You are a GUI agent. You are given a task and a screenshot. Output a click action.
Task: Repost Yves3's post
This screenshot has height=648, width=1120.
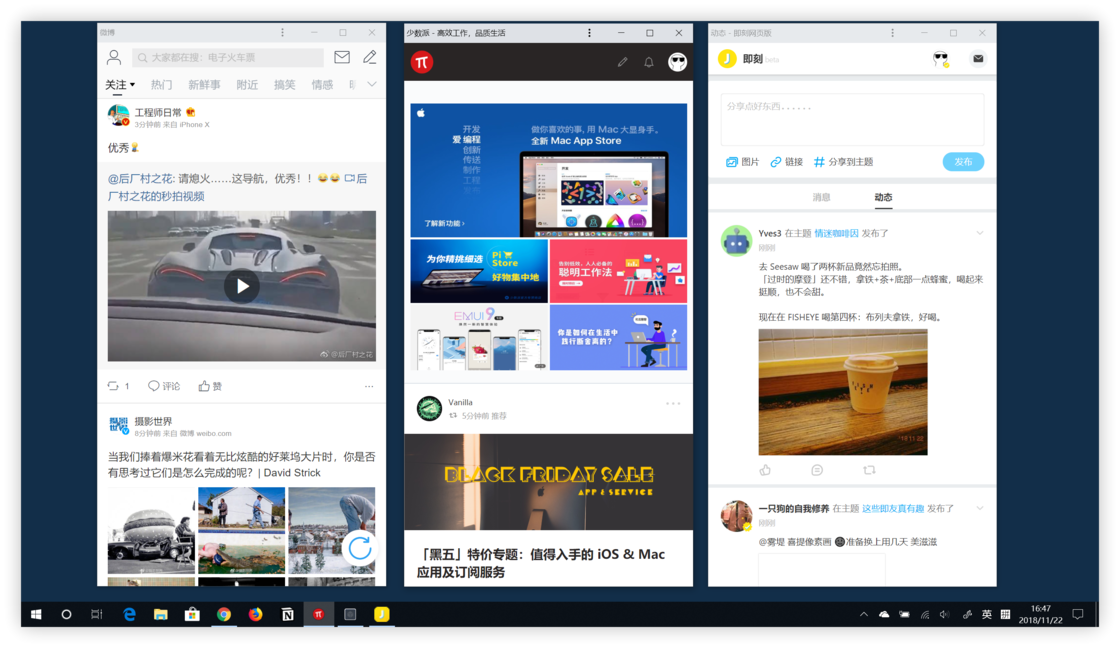point(869,470)
